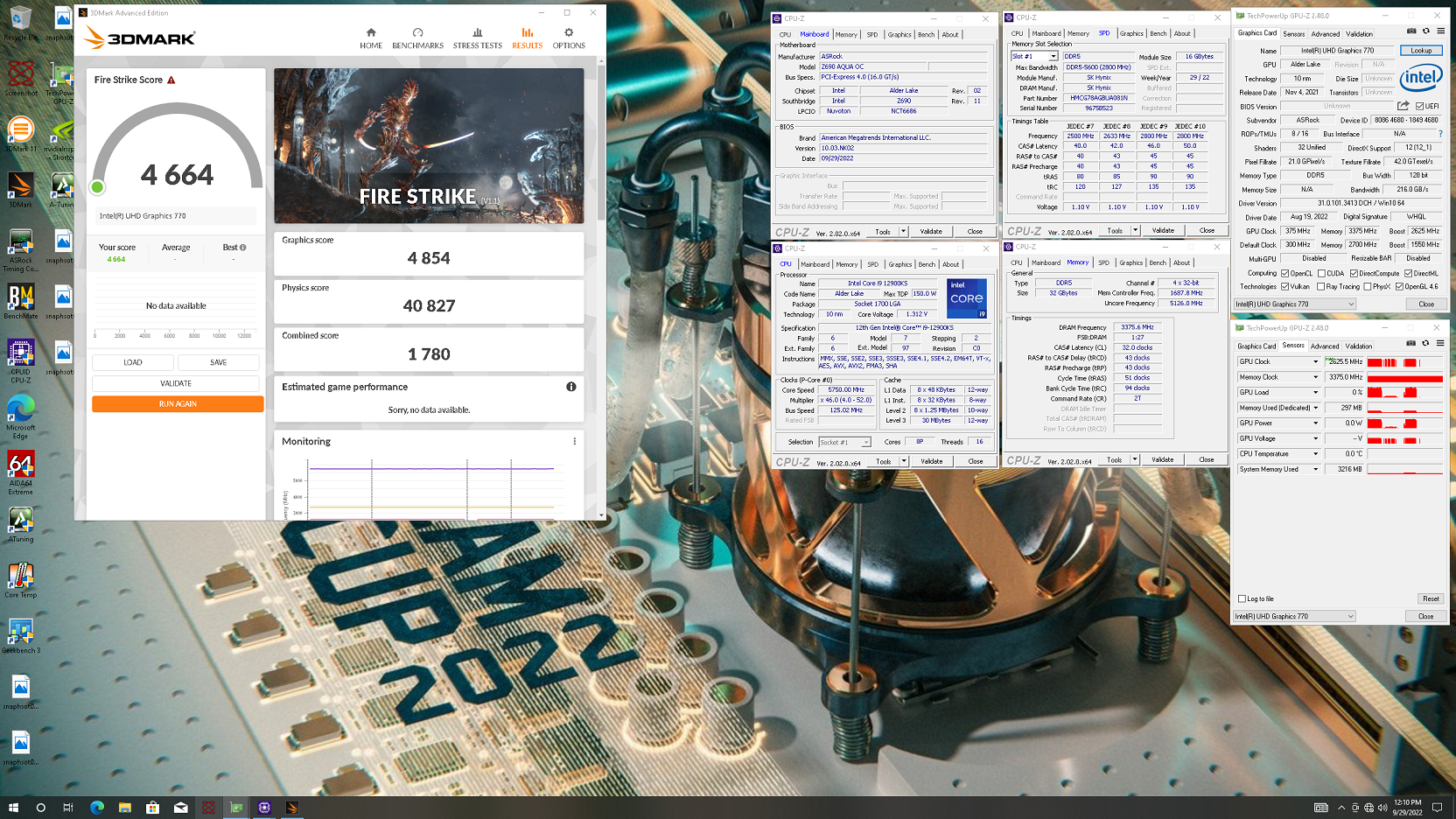The height and width of the screenshot is (819, 1456).
Task: Open Benchmarks in 3DMark navigation
Action: coord(417,38)
